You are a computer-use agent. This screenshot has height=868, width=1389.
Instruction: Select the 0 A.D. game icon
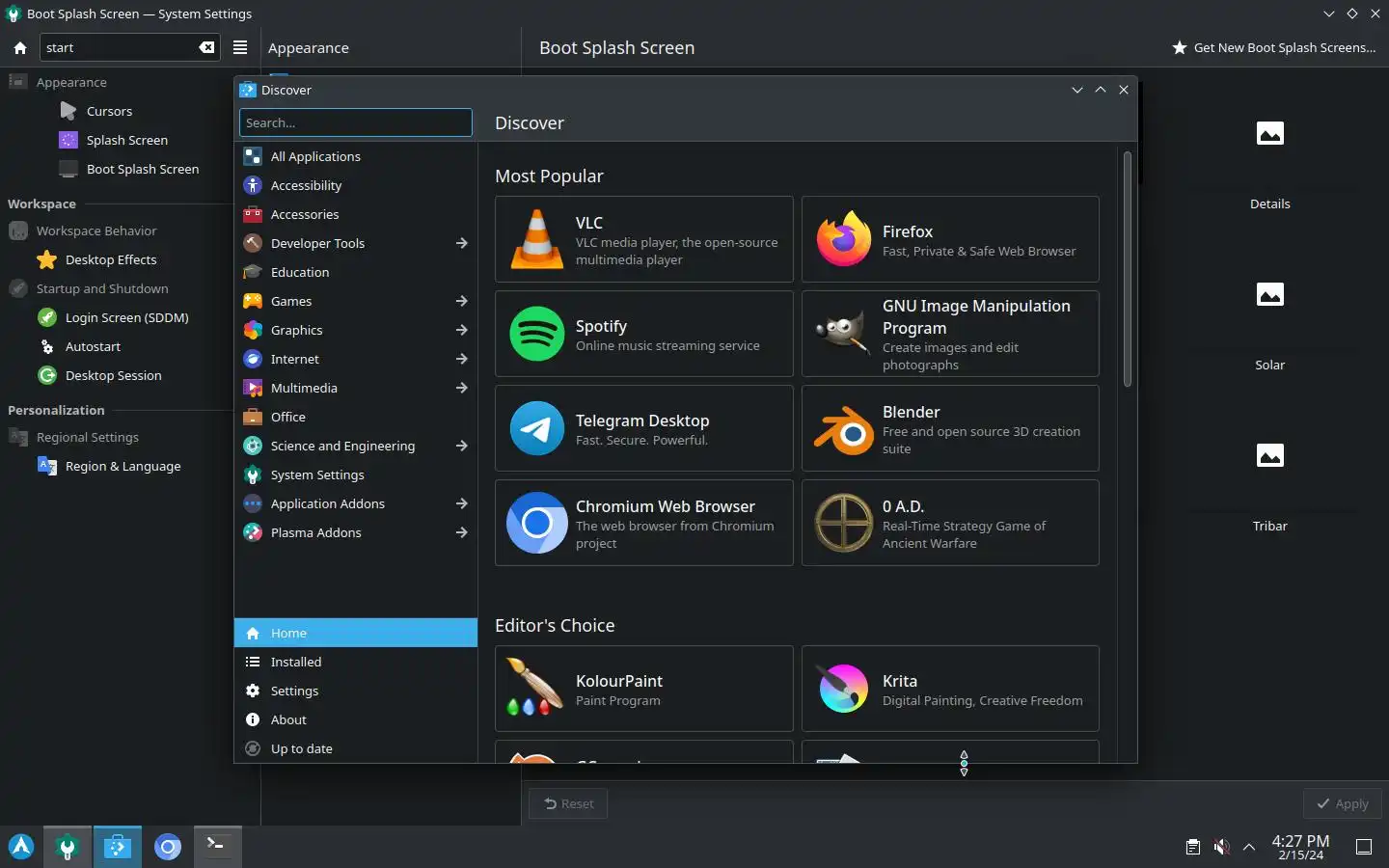[x=844, y=523]
